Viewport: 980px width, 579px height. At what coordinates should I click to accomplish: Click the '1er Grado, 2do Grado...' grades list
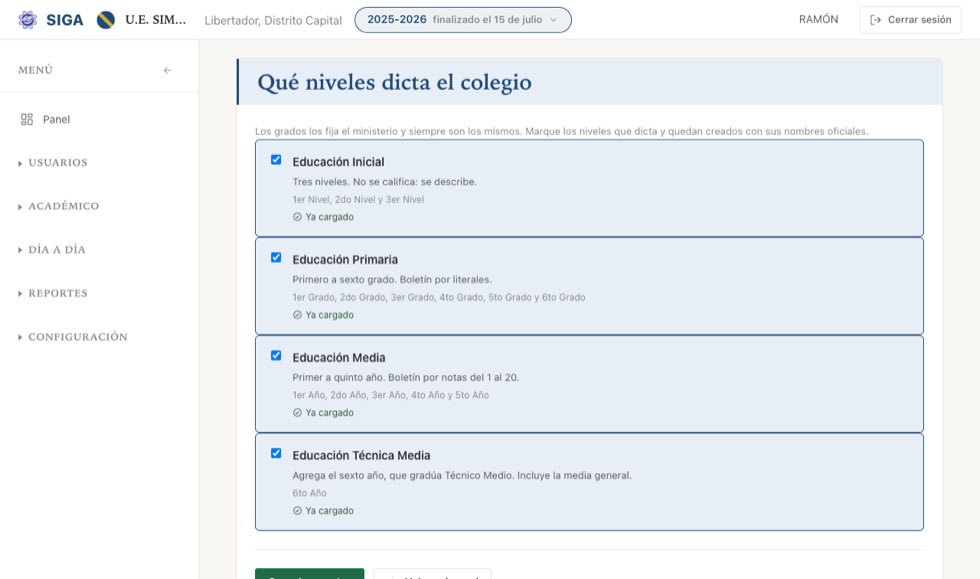439,297
